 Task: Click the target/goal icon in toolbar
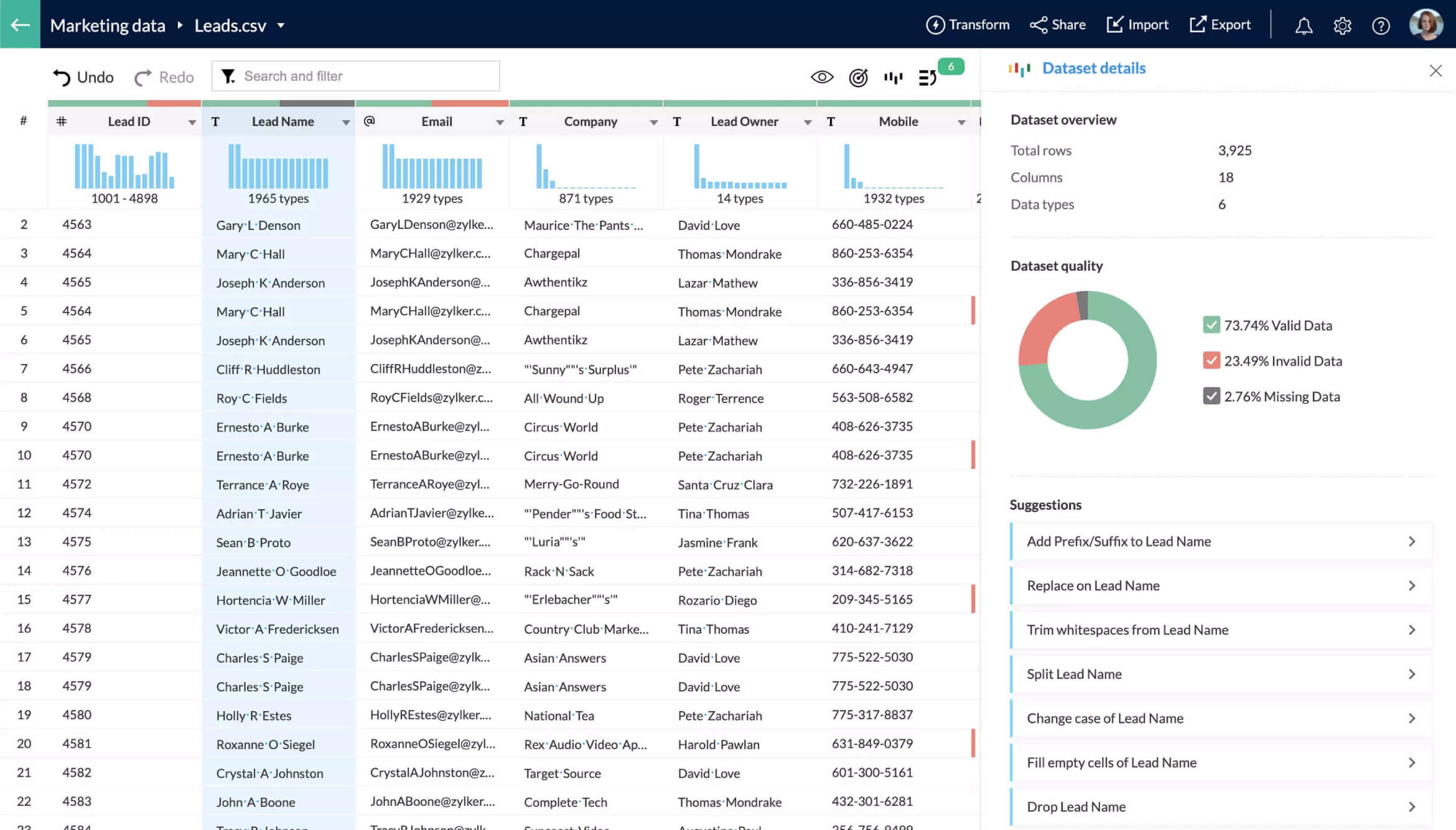click(857, 78)
